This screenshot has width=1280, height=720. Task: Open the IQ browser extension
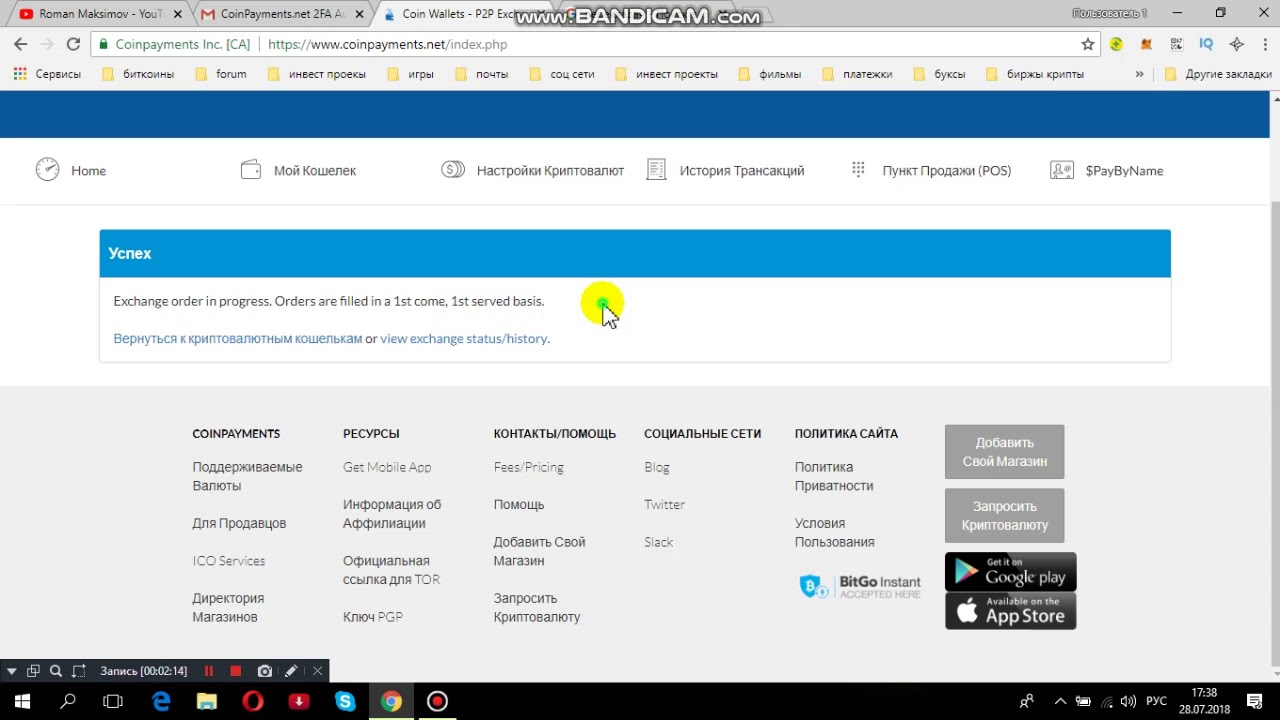(x=1206, y=44)
